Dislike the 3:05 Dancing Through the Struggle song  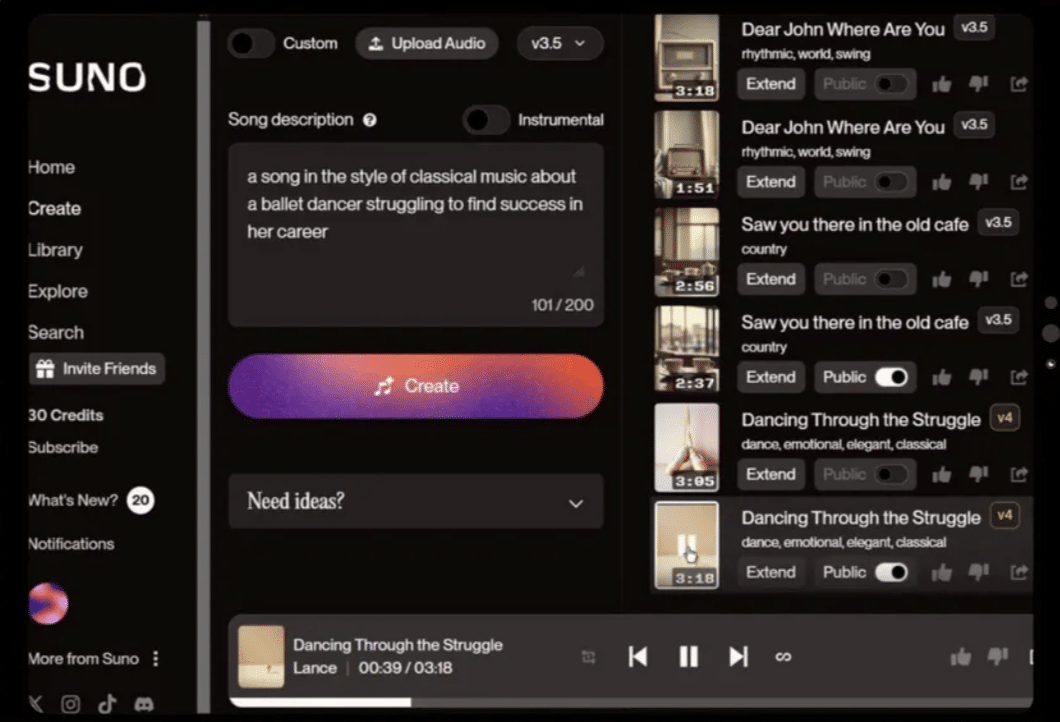click(x=978, y=475)
